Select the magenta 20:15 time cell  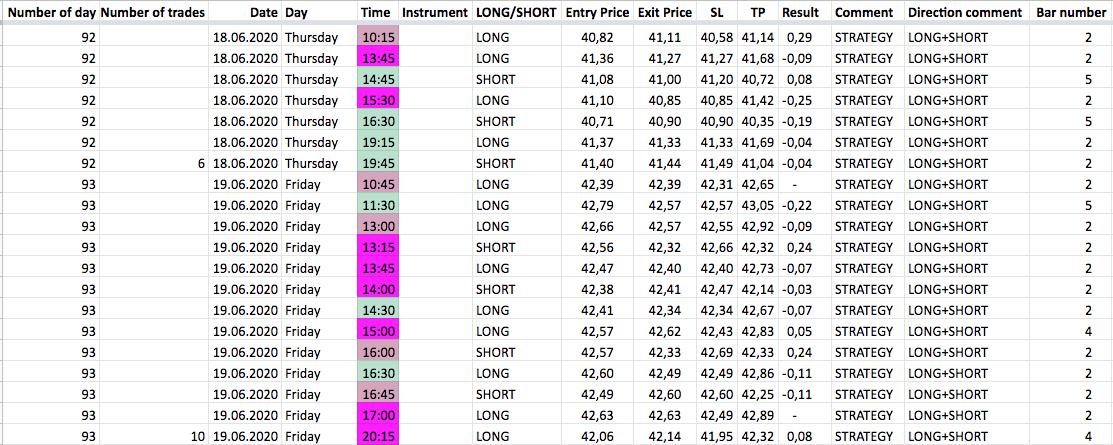(x=377, y=436)
